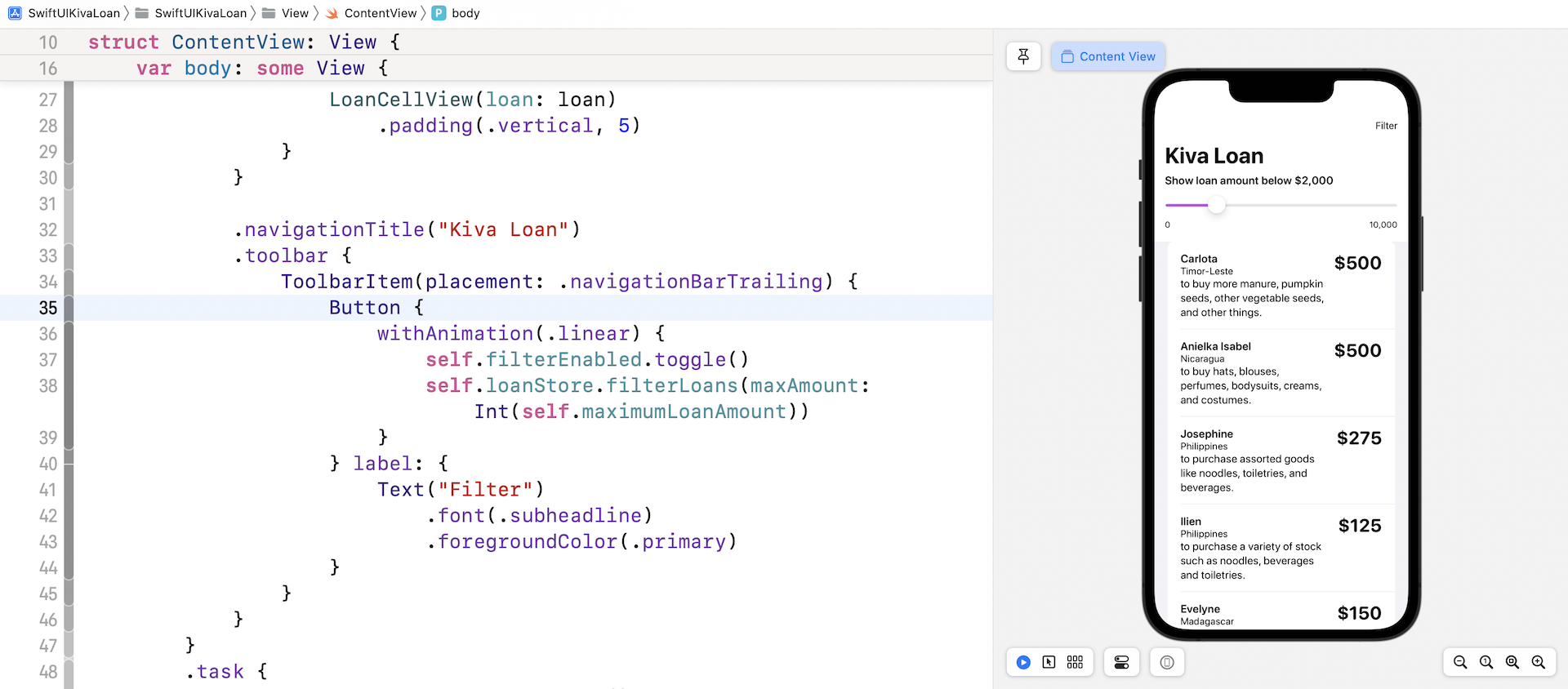
Task: Click the loan amount slider thumb
Action: click(1217, 205)
